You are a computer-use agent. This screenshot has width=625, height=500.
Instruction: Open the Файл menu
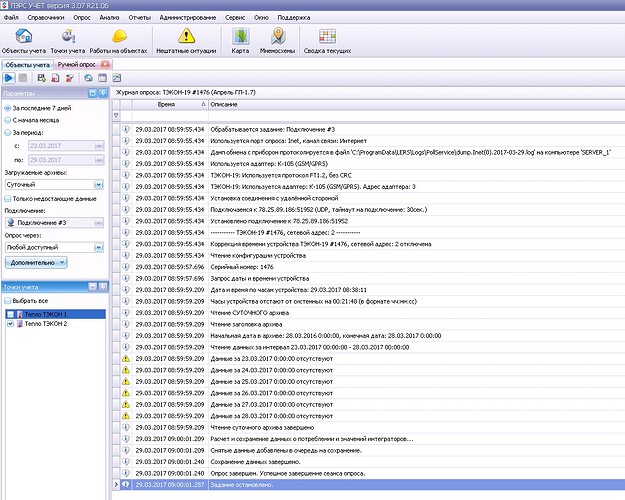[11, 18]
